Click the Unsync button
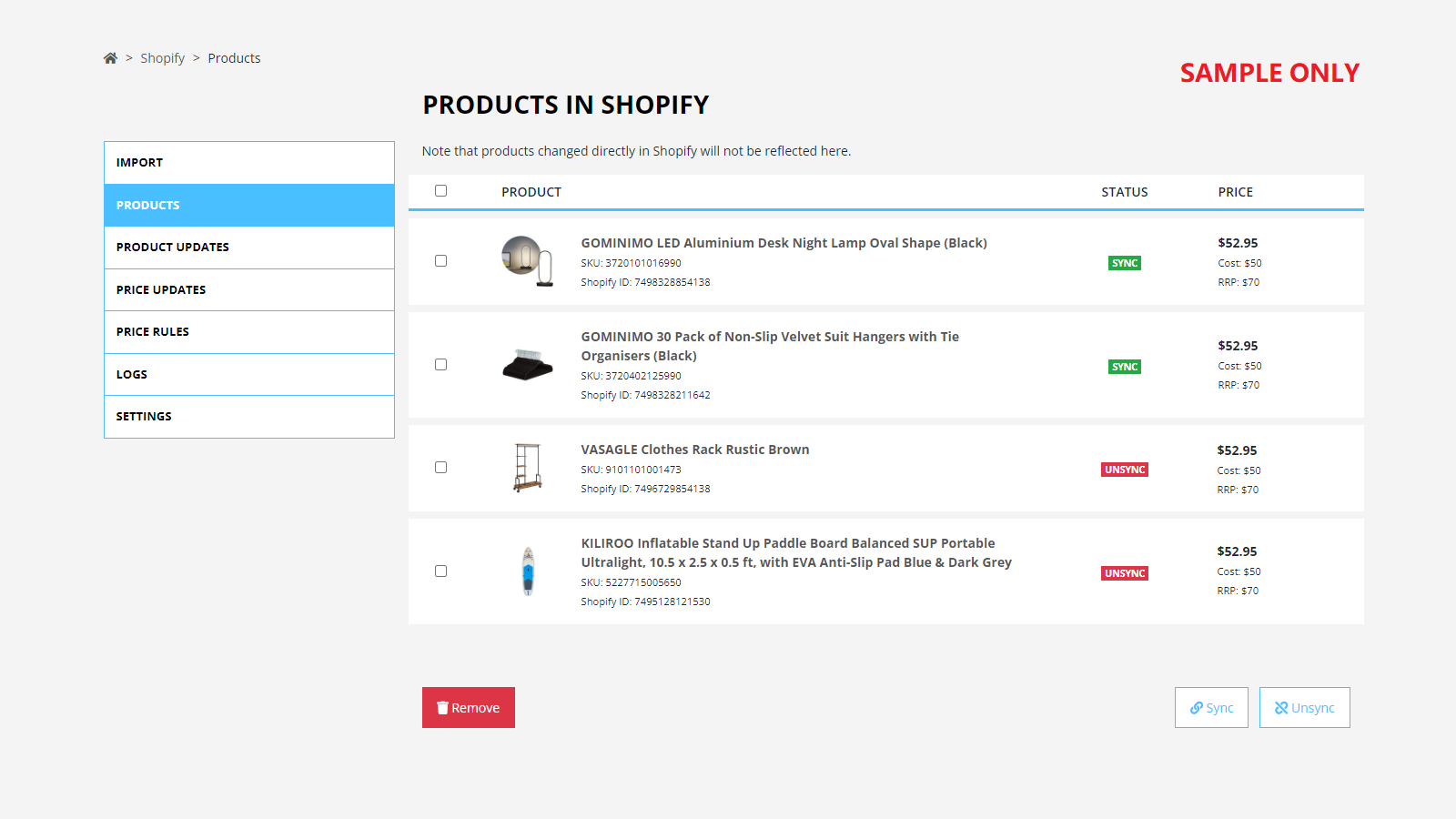 click(x=1304, y=708)
